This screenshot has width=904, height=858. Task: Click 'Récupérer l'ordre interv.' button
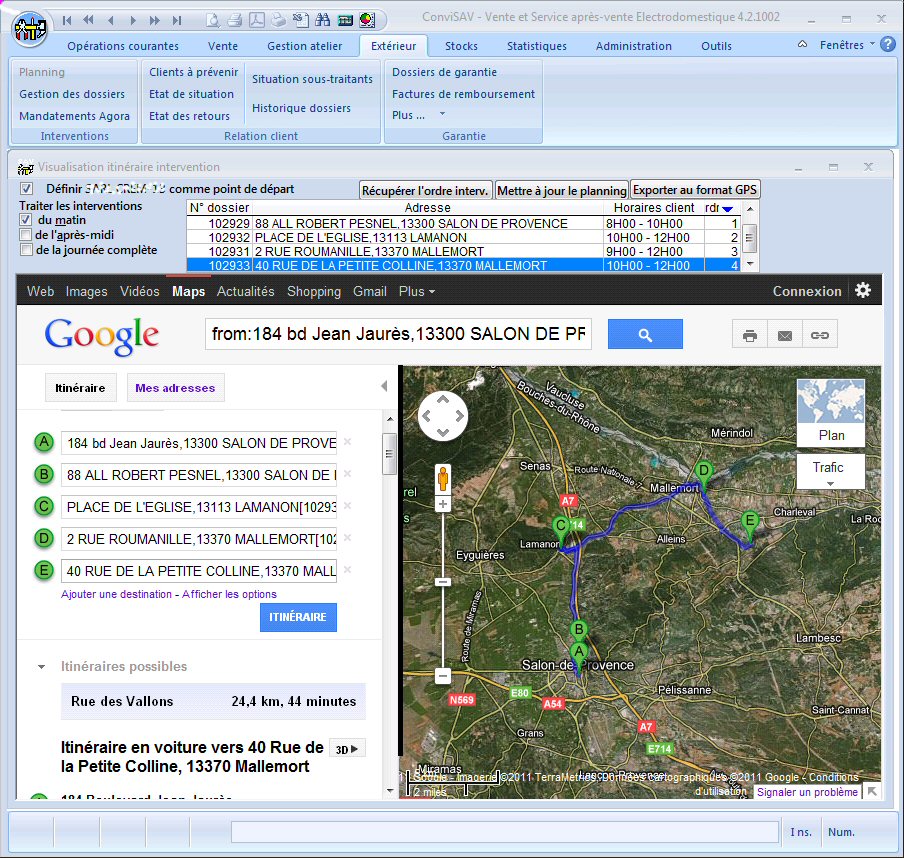[426, 190]
